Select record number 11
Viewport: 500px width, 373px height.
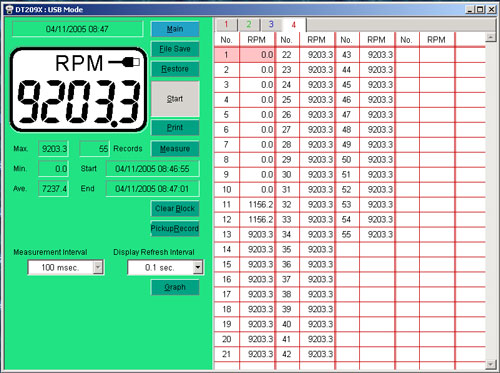[227, 204]
